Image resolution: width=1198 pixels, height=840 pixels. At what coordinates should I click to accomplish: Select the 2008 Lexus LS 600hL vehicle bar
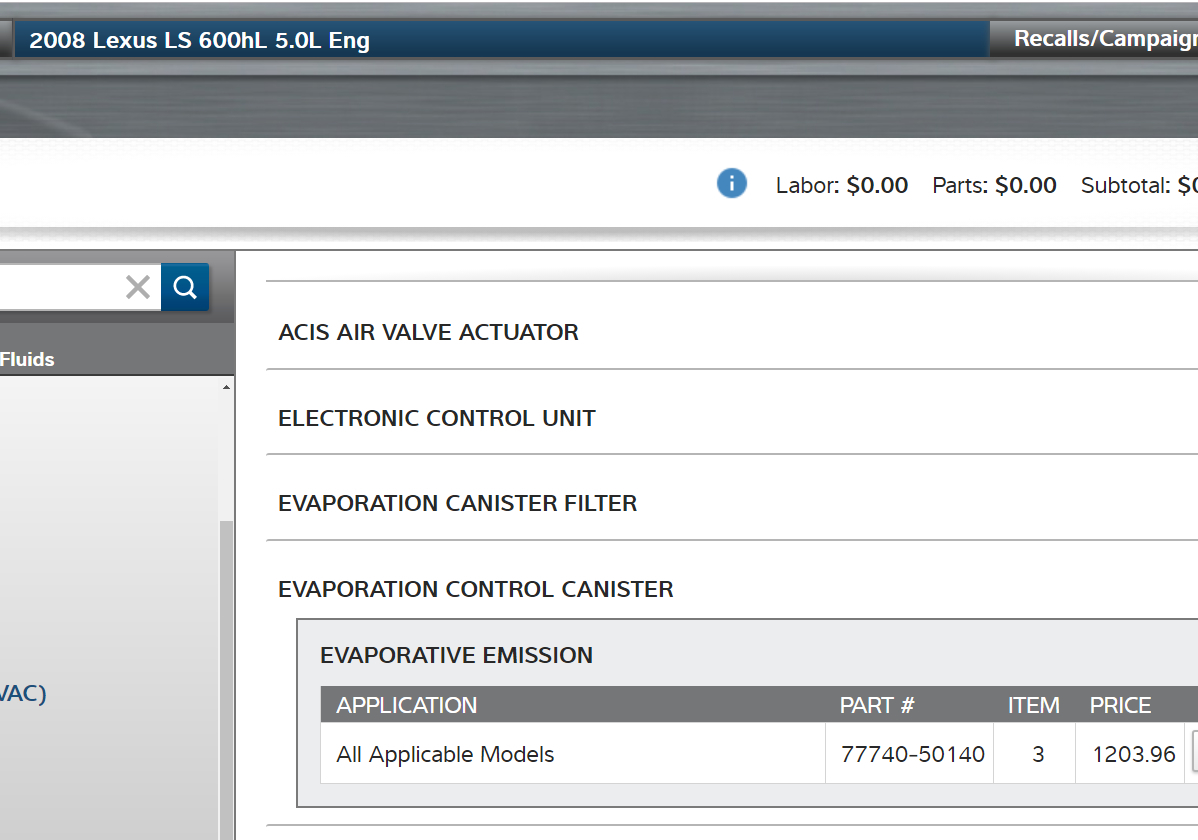pos(500,41)
